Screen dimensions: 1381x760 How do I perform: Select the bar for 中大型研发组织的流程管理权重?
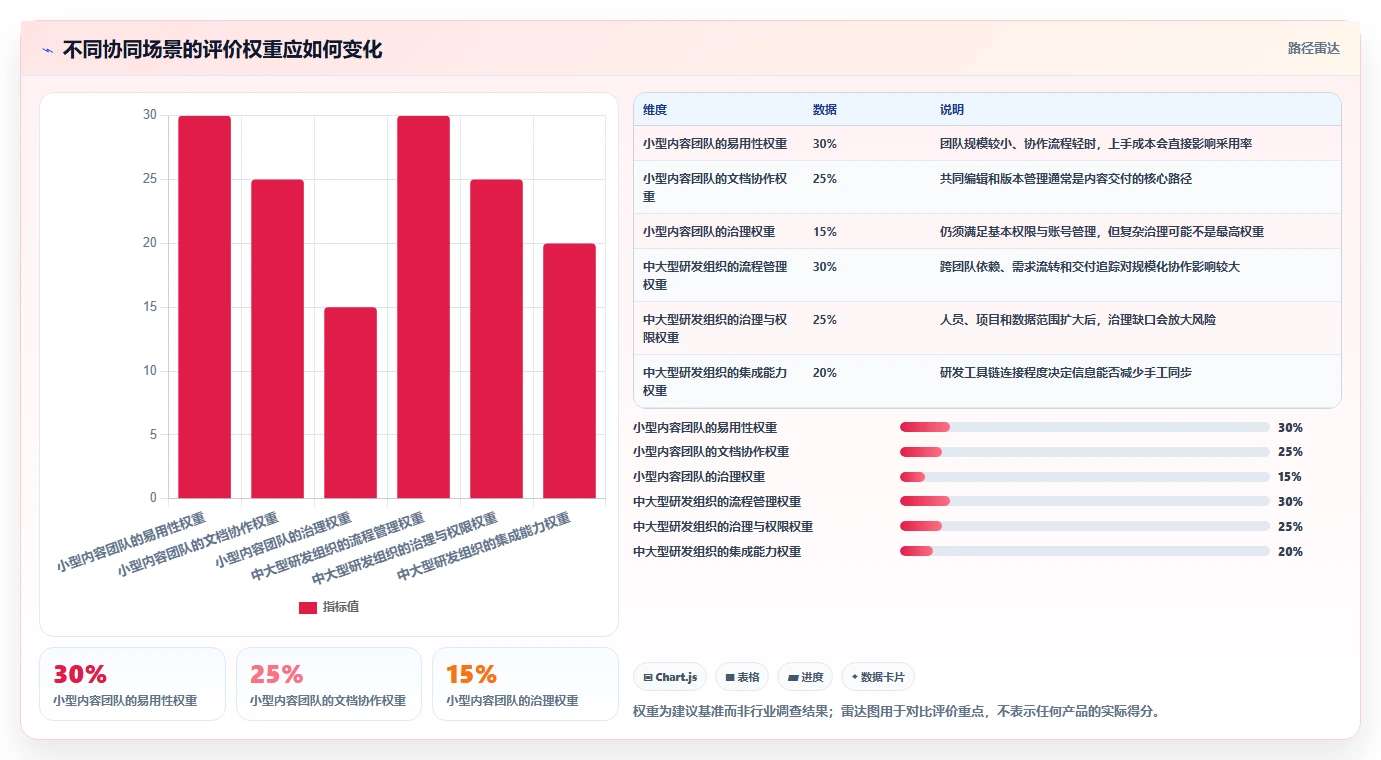424,307
